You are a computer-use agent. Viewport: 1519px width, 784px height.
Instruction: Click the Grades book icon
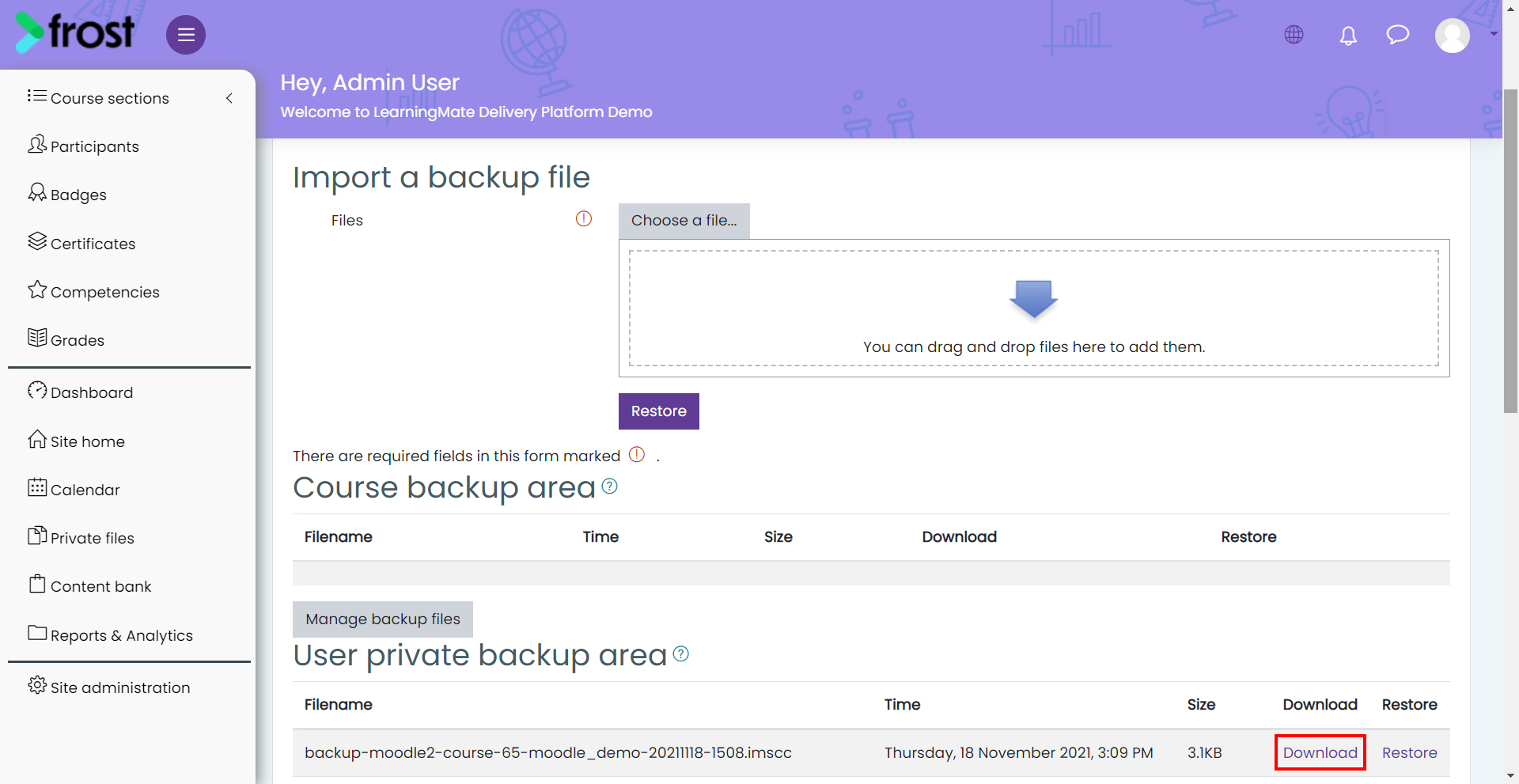pos(37,338)
